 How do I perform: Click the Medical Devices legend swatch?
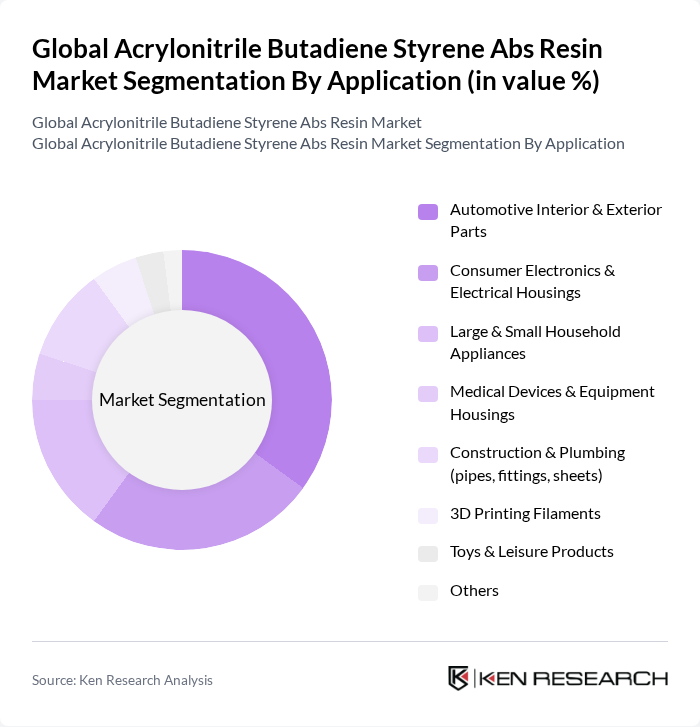[x=428, y=394]
